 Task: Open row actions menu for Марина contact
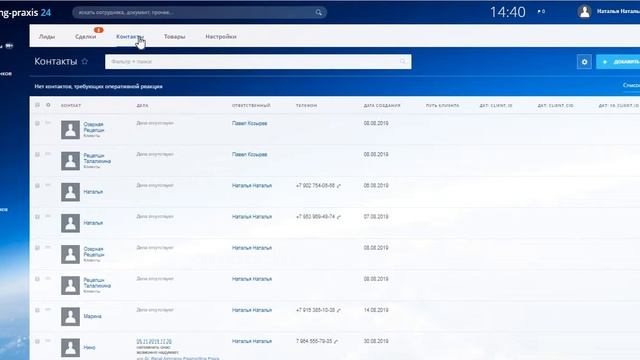click(x=48, y=309)
